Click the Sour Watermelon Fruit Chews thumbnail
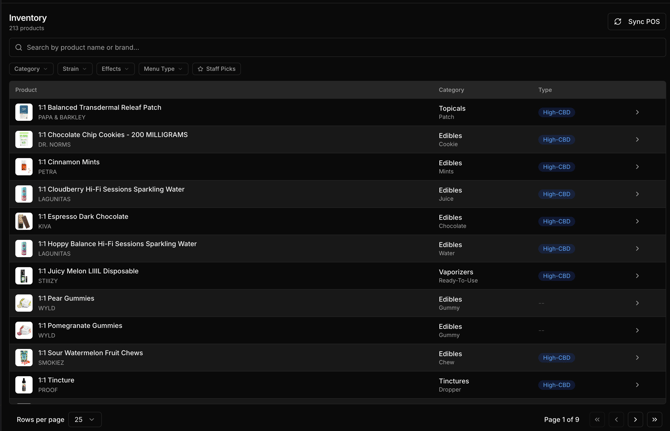670x431 pixels. (24, 358)
